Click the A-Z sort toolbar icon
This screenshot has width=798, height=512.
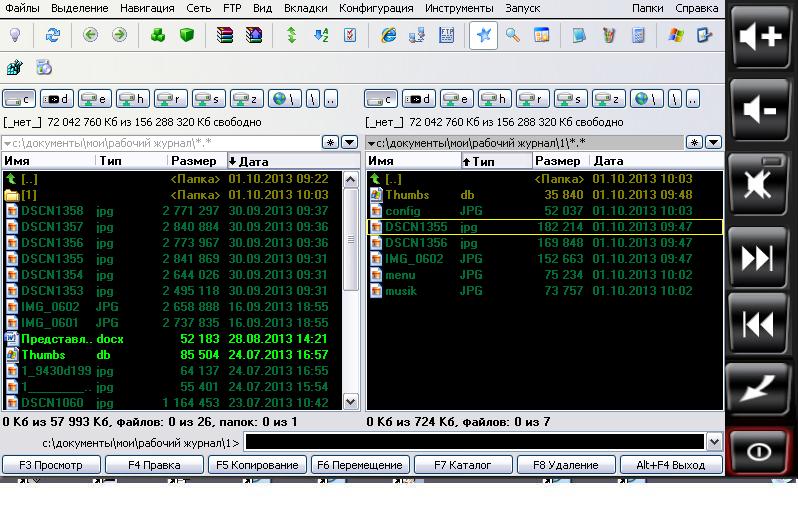(321, 35)
